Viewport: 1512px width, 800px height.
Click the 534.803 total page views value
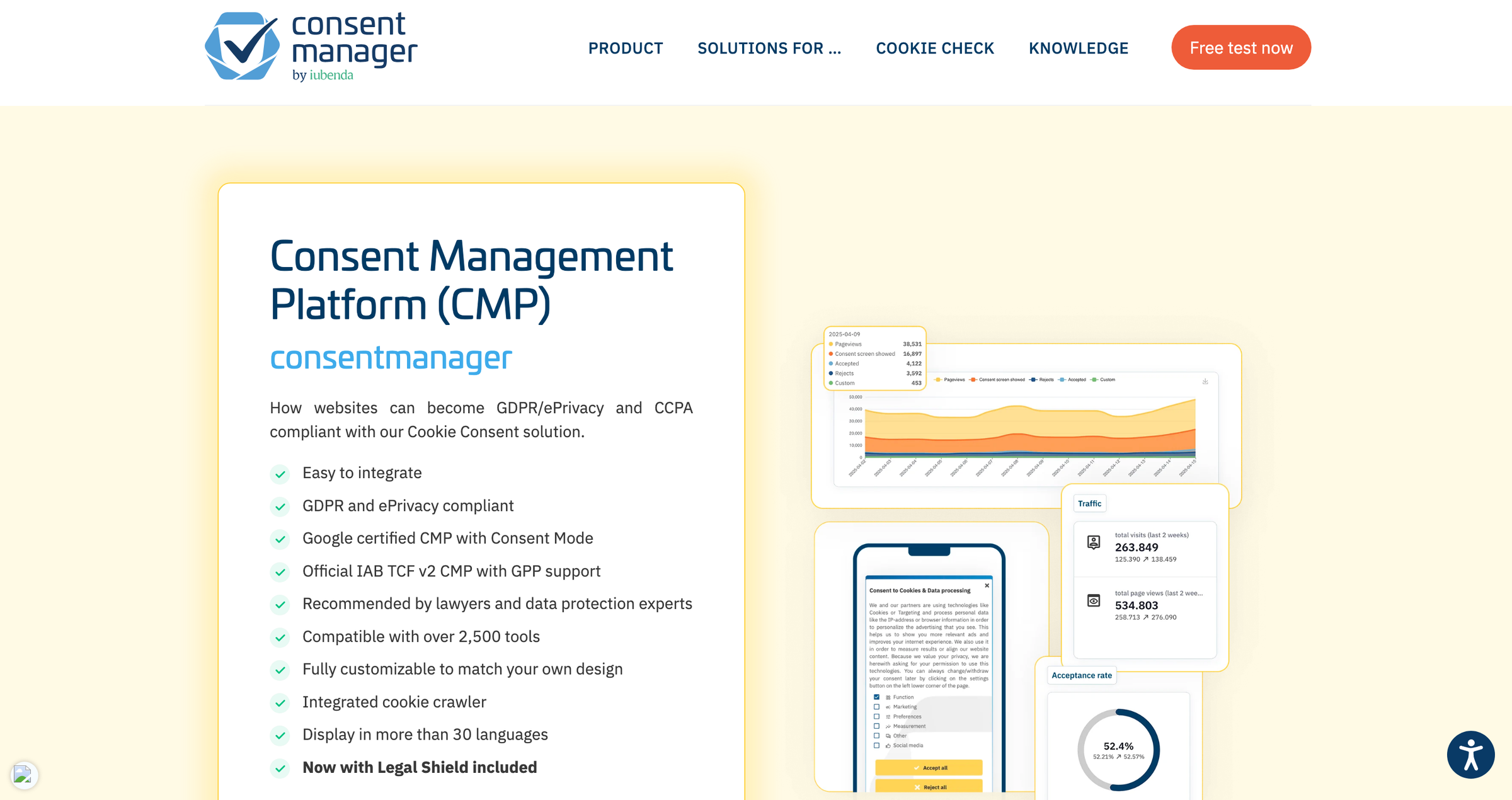[x=1137, y=605]
